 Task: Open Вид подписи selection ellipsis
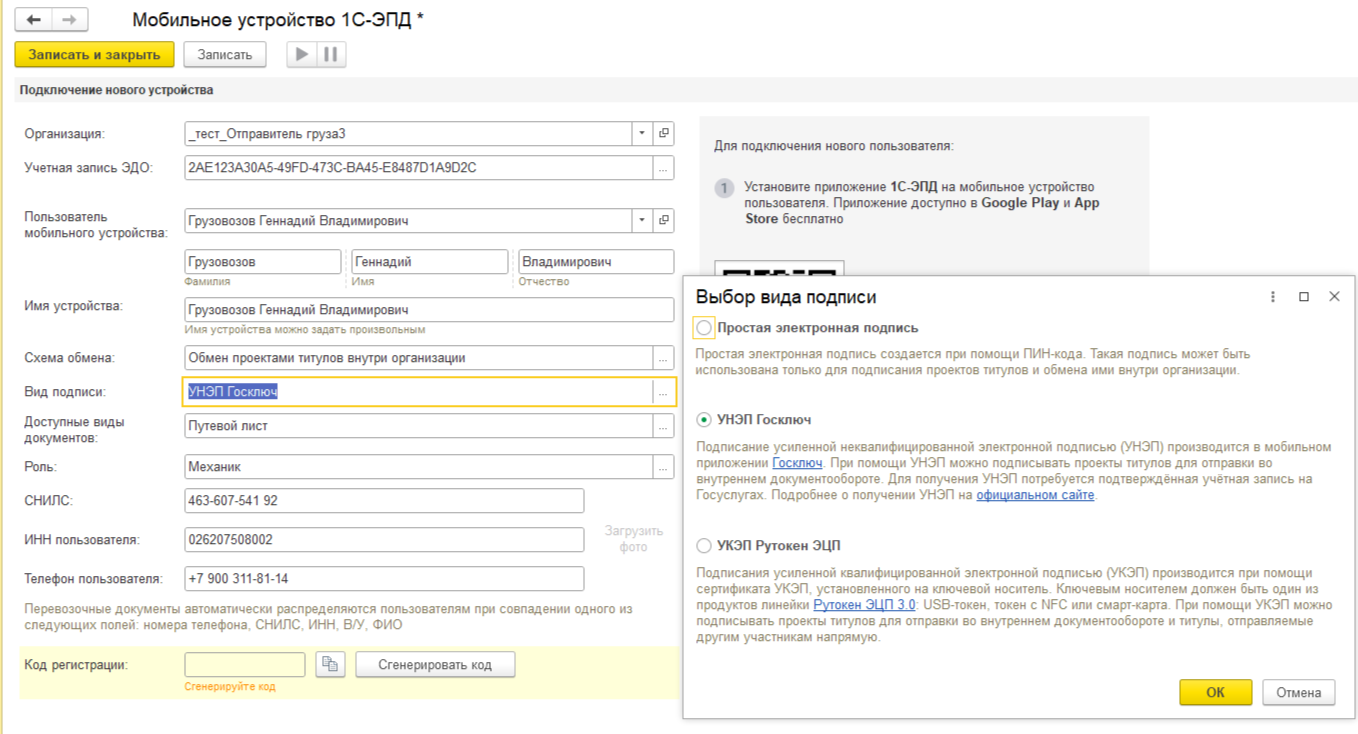[663, 392]
